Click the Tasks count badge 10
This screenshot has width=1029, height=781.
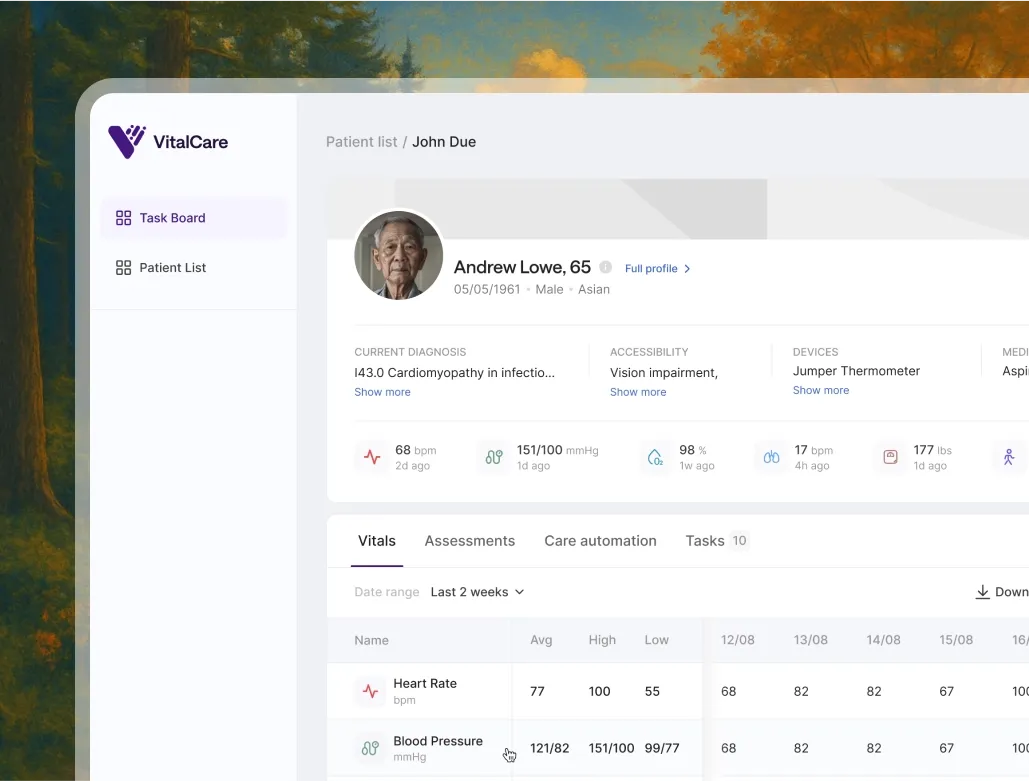[740, 541]
